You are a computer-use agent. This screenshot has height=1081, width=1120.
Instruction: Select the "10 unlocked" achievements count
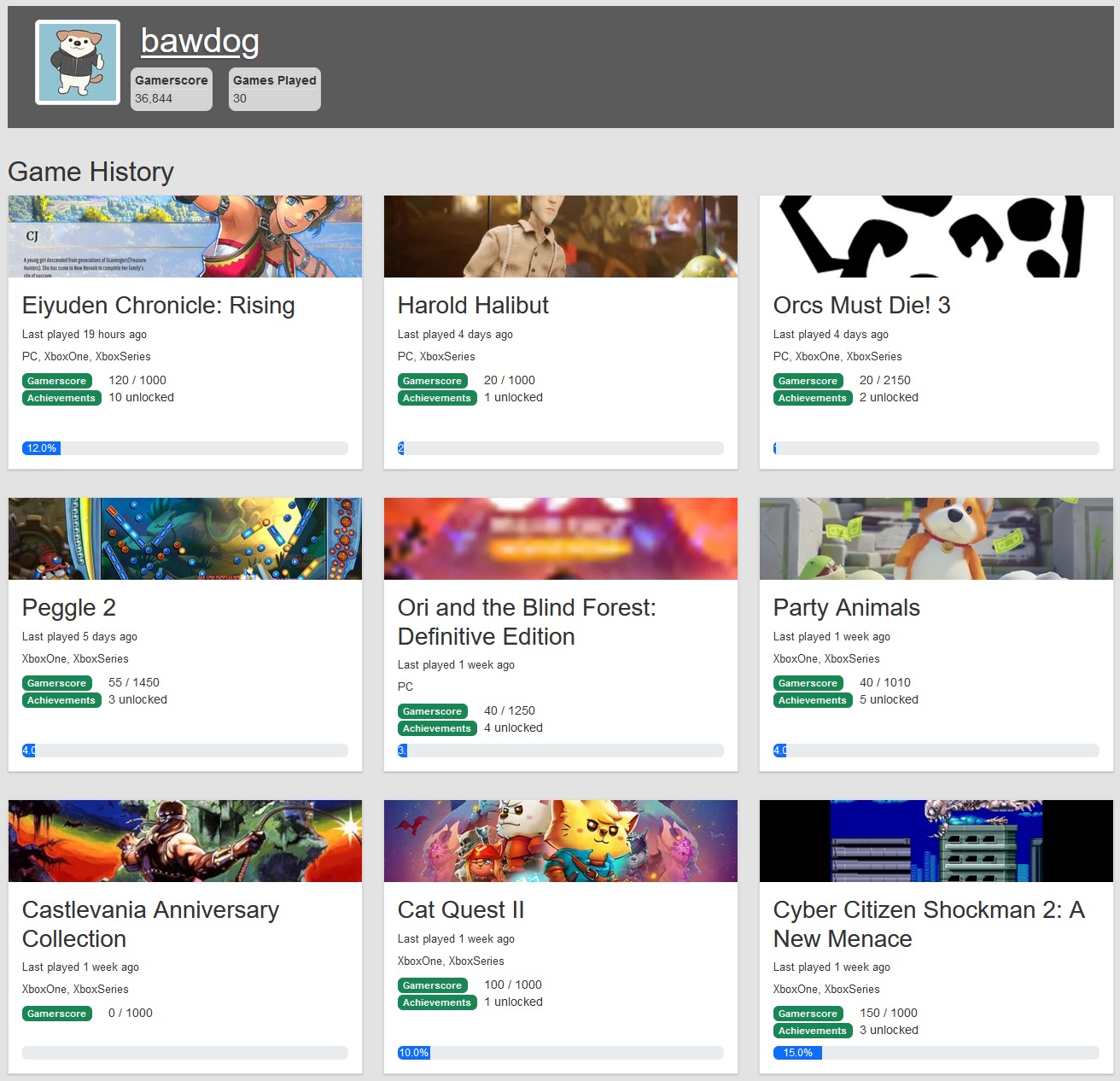point(141,397)
